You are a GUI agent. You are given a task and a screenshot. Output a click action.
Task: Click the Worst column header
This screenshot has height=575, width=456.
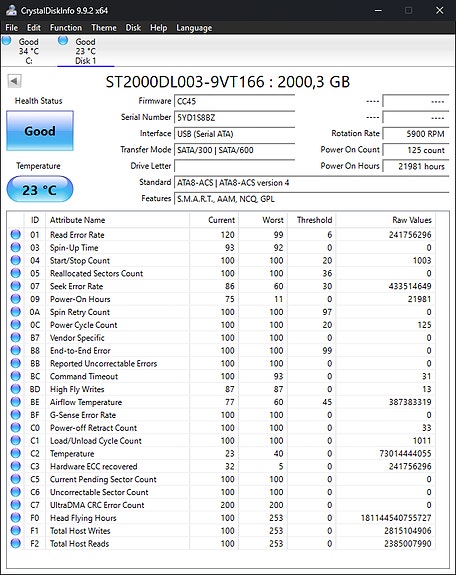coord(263,220)
